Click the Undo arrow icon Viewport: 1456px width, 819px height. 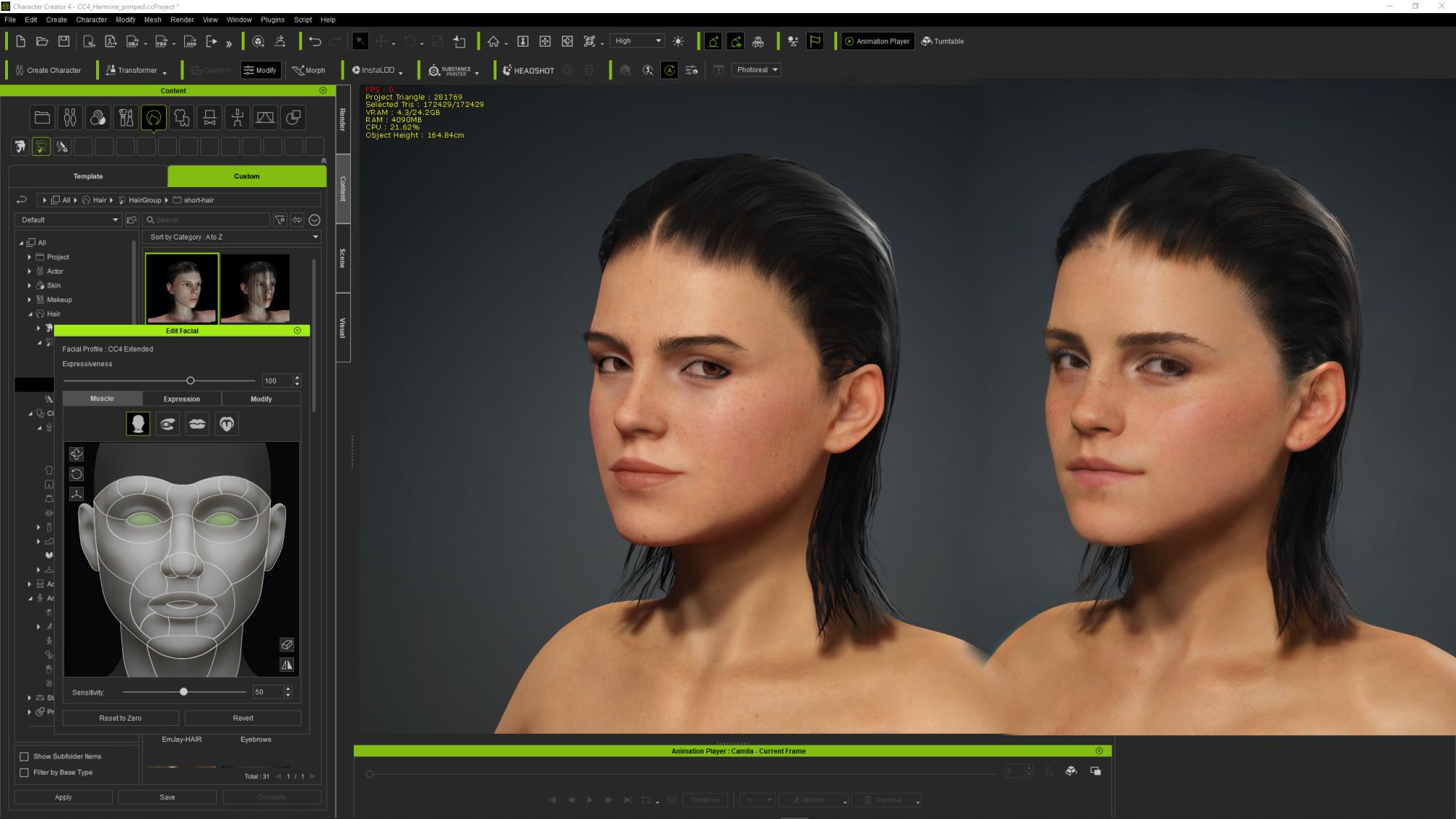[314, 41]
